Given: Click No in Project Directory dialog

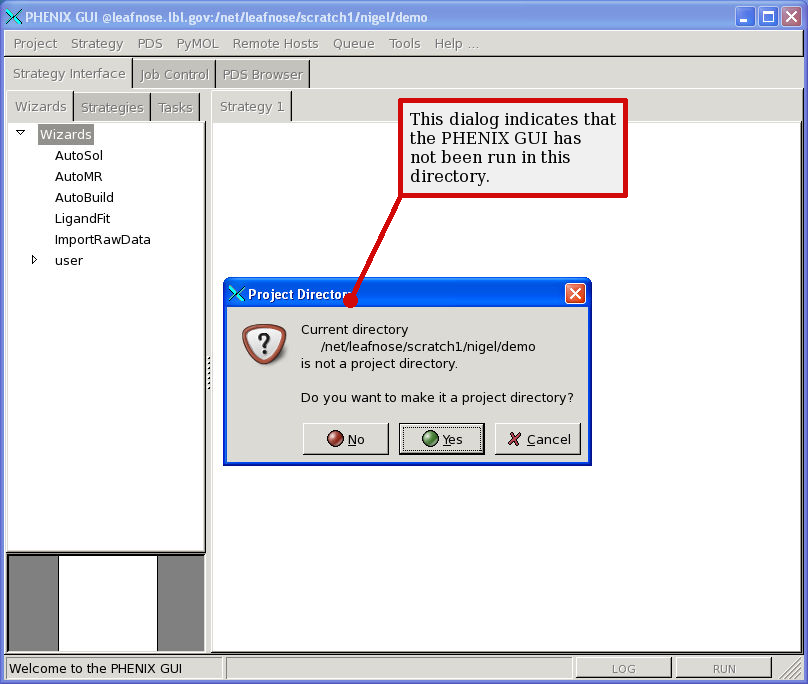Looking at the screenshot, I should coord(345,439).
